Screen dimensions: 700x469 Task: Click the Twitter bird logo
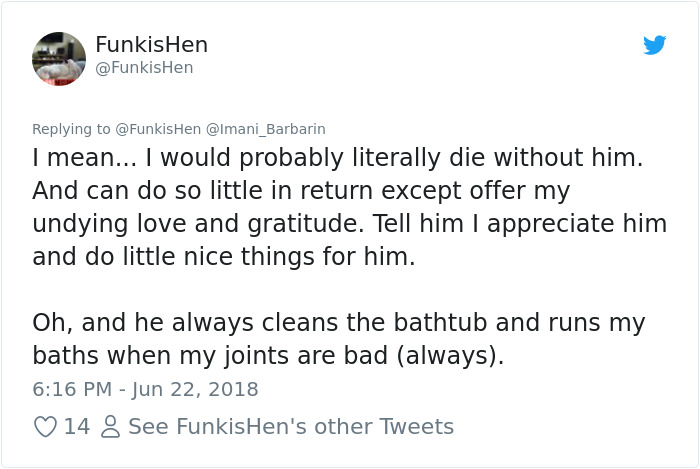[x=654, y=45]
